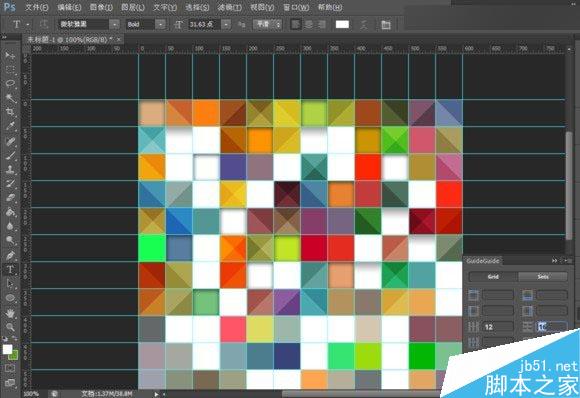Open the type tool preset picker arrow
580x398 pixels.
[x=28, y=25]
